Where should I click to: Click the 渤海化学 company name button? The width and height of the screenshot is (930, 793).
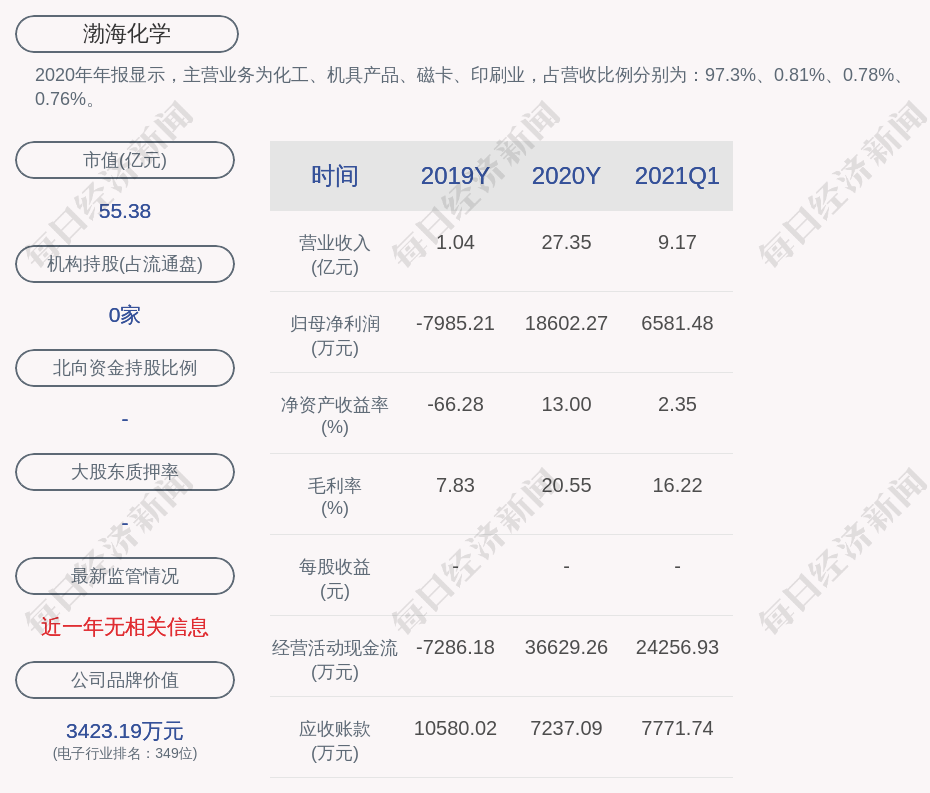[x=126, y=34]
